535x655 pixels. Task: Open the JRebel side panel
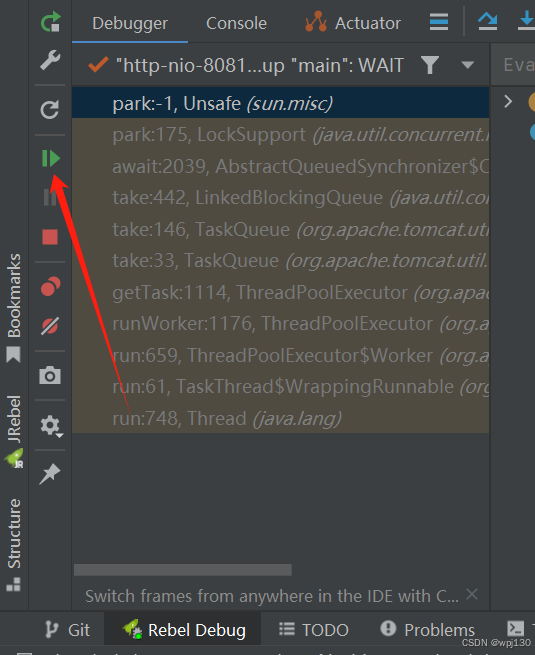pyautogui.click(x=14, y=431)
